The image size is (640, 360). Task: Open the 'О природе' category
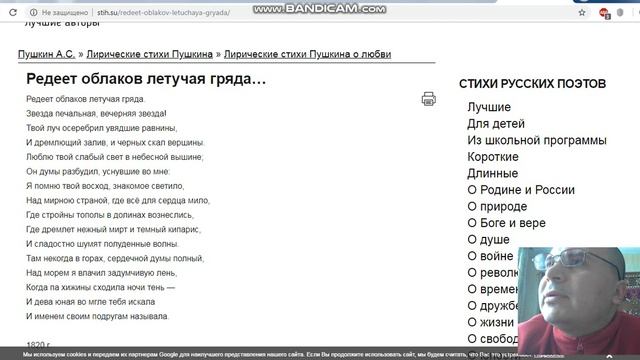tap(497, 206)
